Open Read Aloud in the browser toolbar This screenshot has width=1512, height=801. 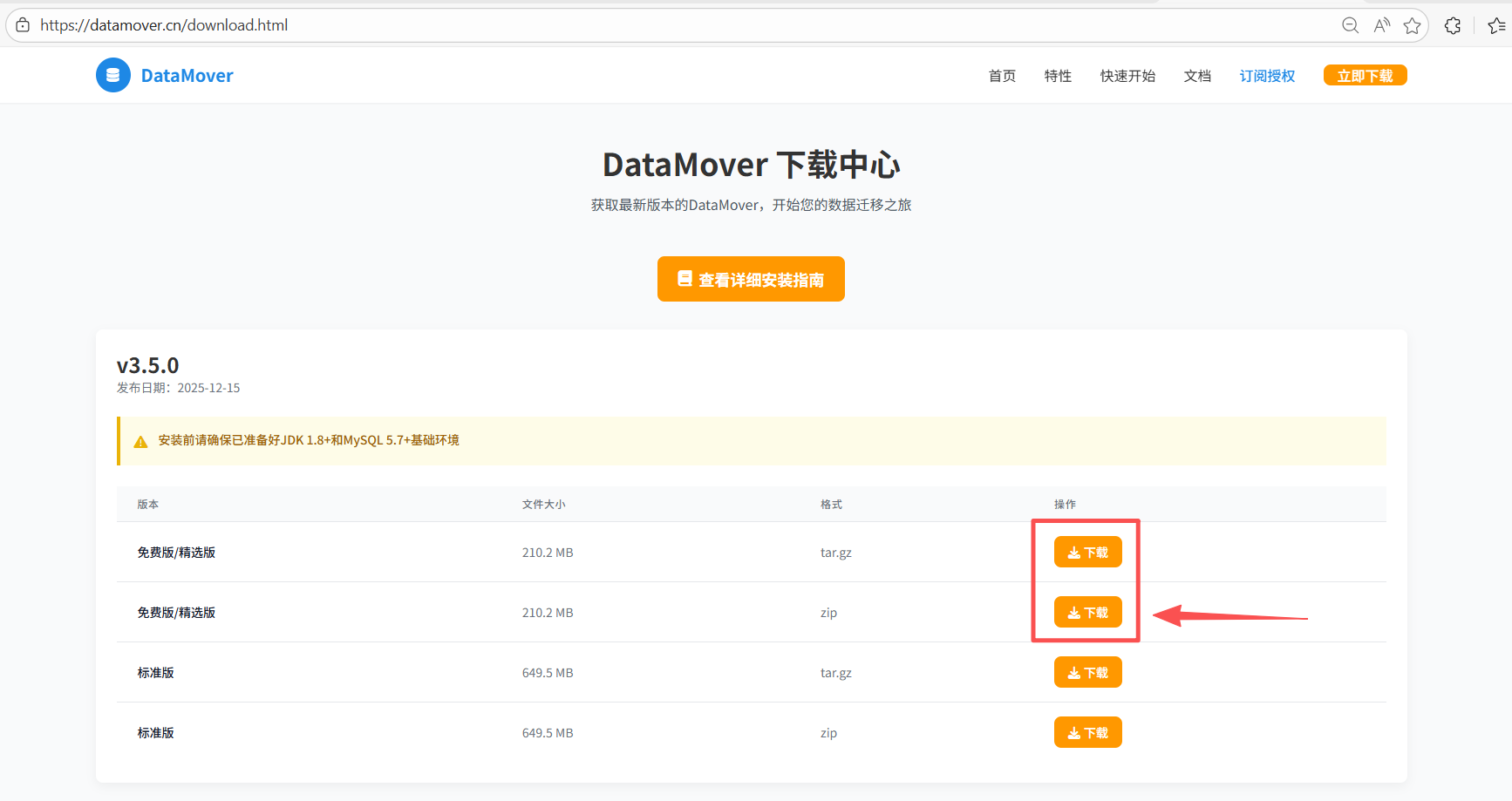[1381, 25]
